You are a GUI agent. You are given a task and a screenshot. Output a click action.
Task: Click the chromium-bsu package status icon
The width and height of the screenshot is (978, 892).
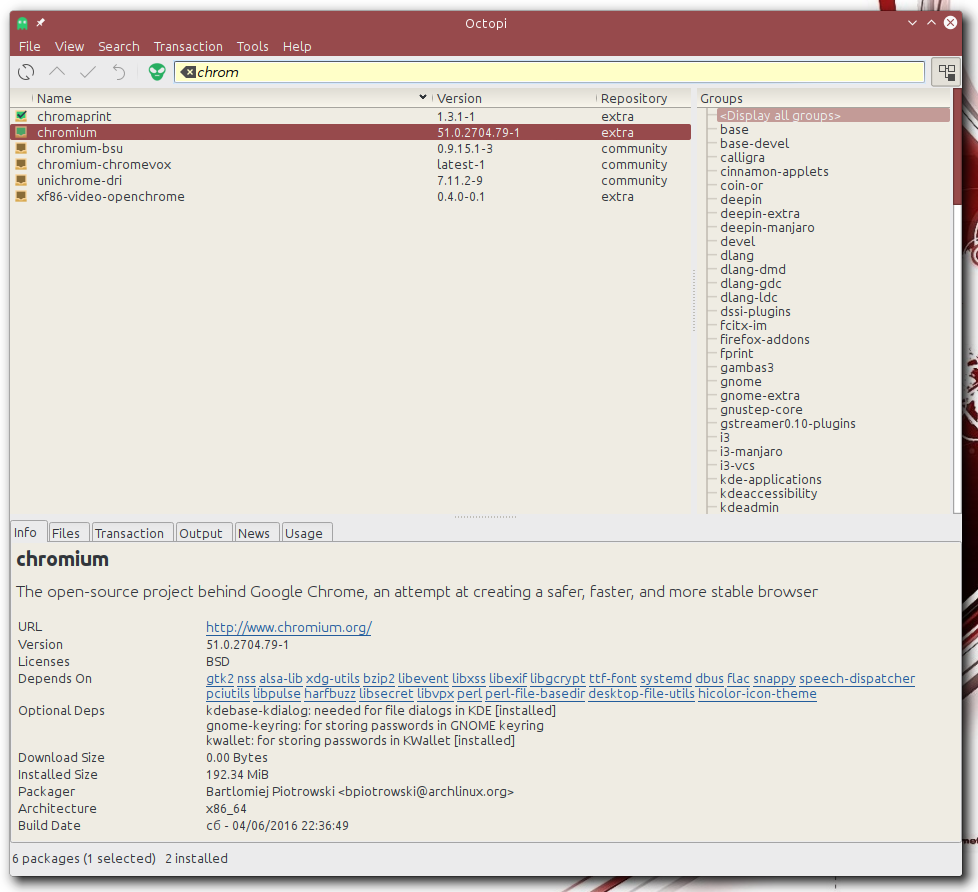coord(21,149)
